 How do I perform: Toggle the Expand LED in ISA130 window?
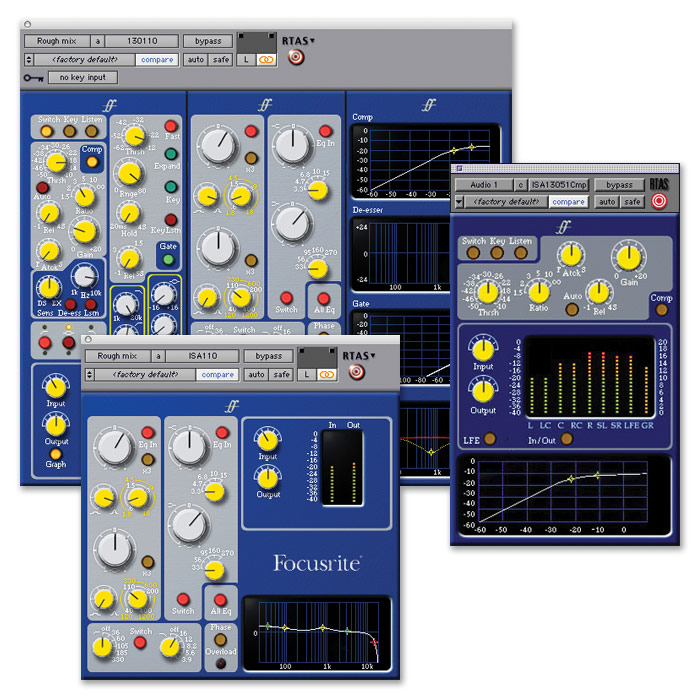click(x=171, y=154)
